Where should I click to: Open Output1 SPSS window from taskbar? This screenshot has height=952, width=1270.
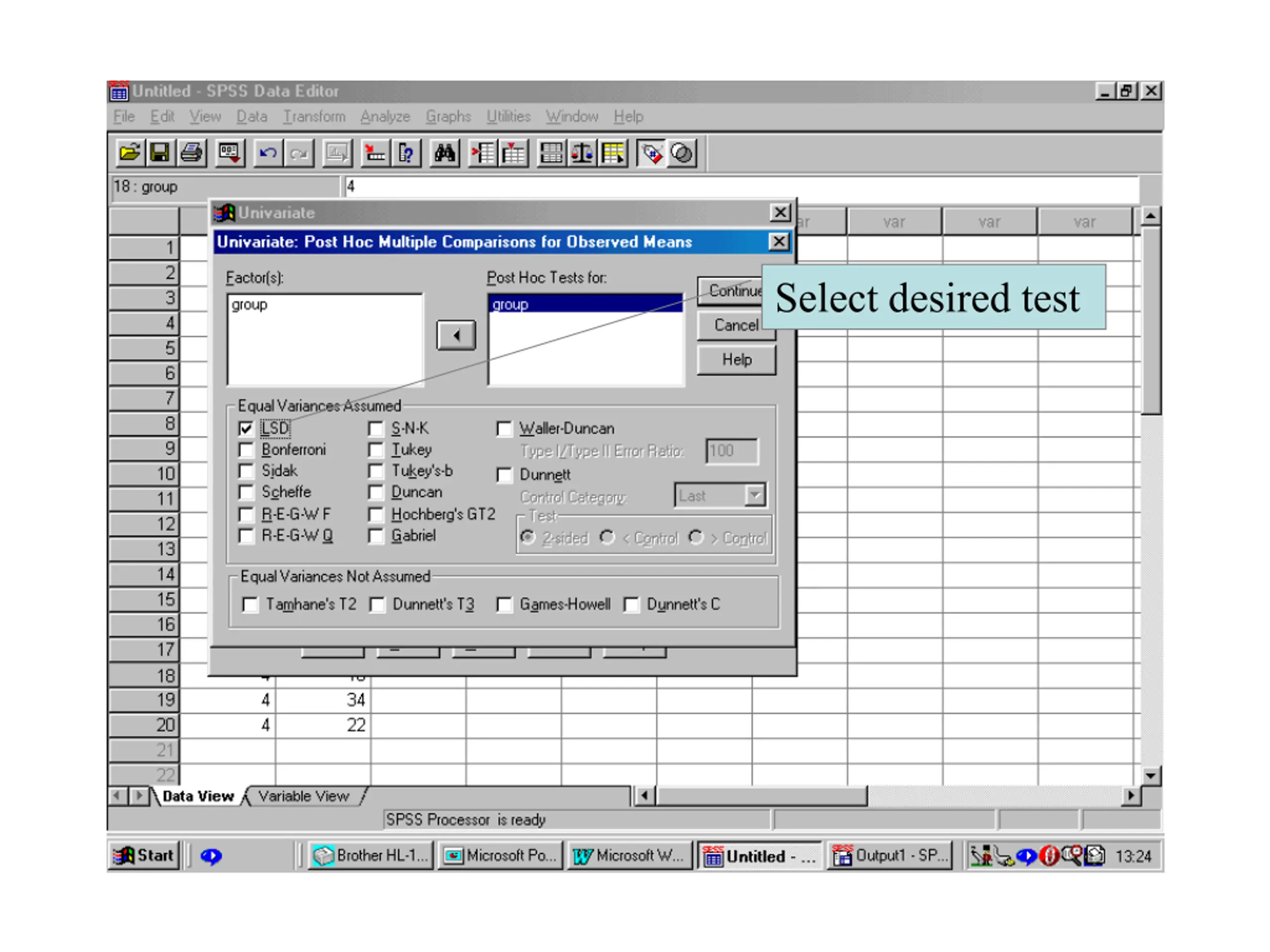click(890, 856)
